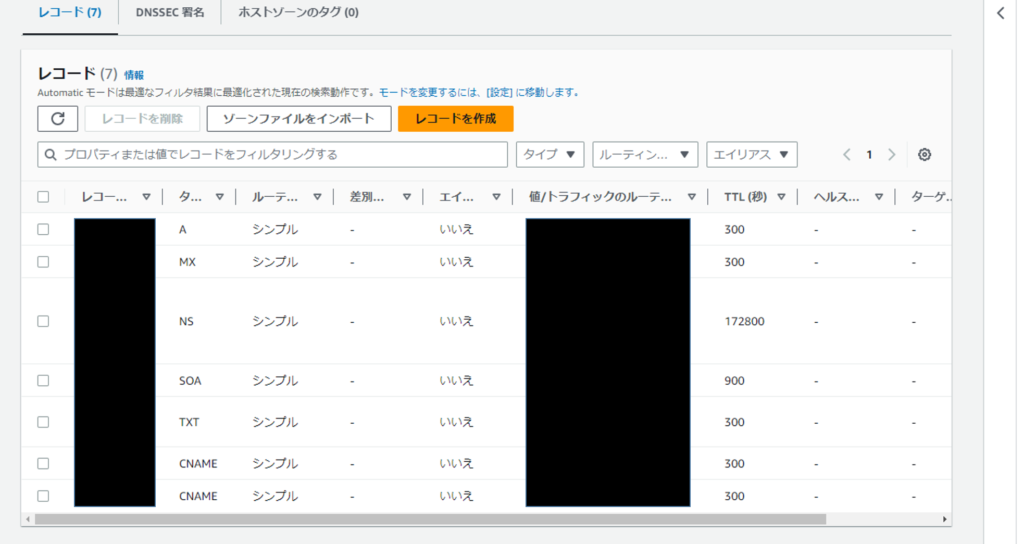Sort by エイリアス column header arrow
This screenshot has width=1024, height=544.
(496, 197)
